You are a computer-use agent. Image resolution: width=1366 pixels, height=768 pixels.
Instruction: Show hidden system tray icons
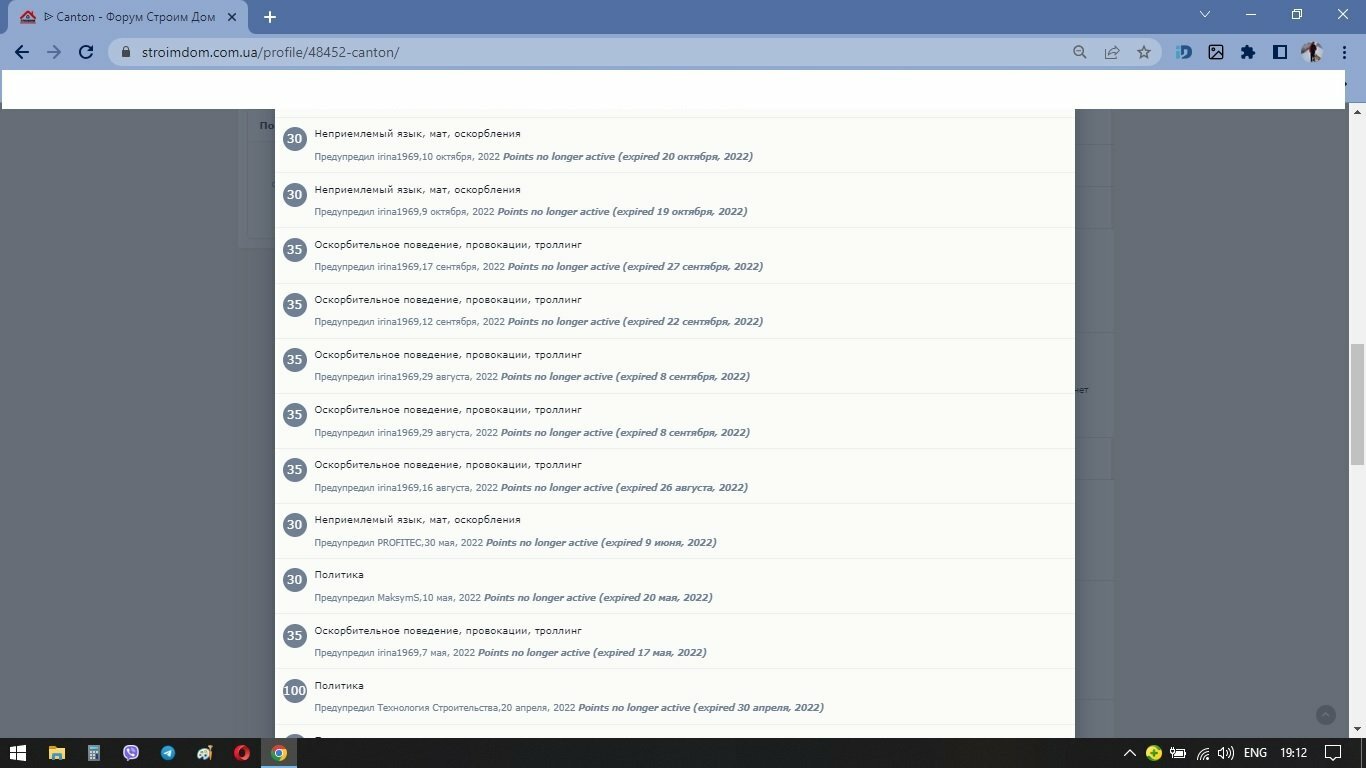tap(1130, 753)
